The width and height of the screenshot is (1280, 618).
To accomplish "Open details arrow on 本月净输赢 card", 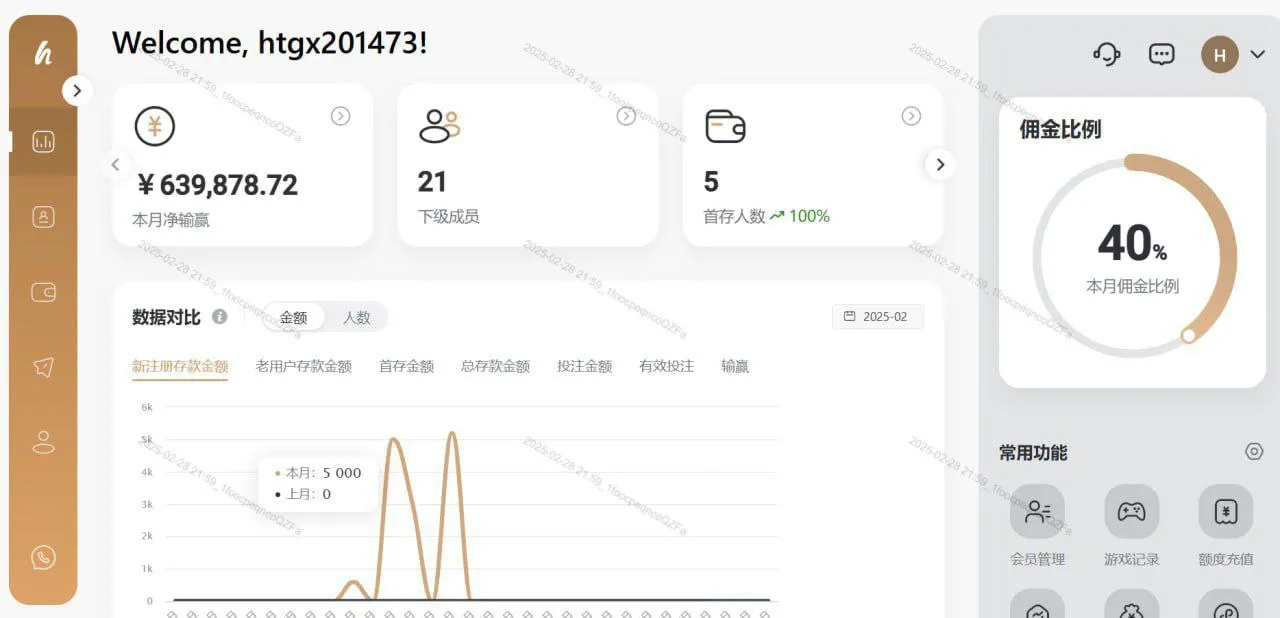I will point(340,116).
